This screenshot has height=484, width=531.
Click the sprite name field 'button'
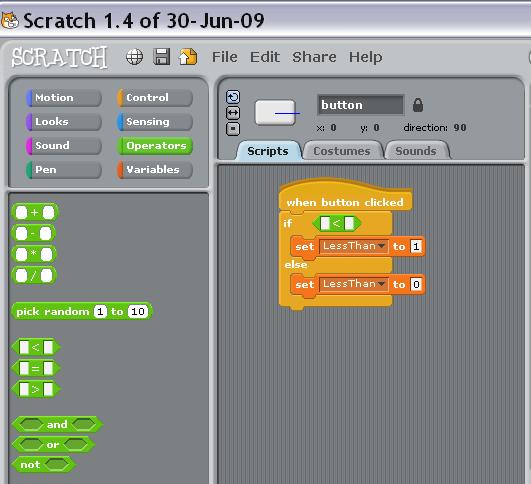(361, 105)
